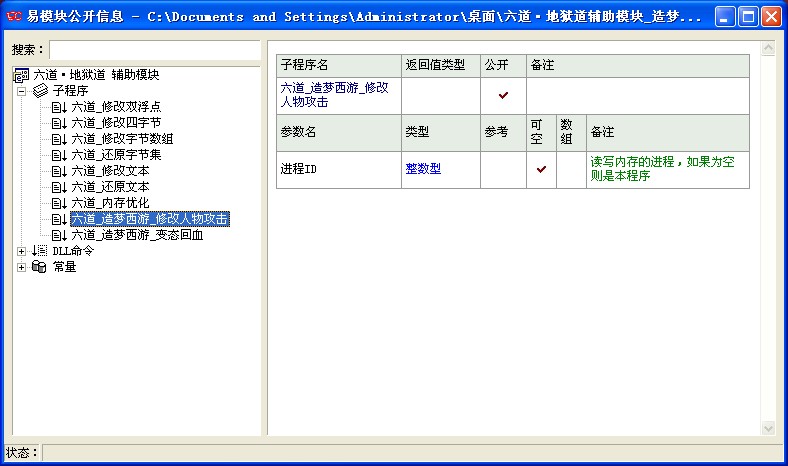Click the 常量 database icon
The image size is (788, 466).
click(39, 267)
